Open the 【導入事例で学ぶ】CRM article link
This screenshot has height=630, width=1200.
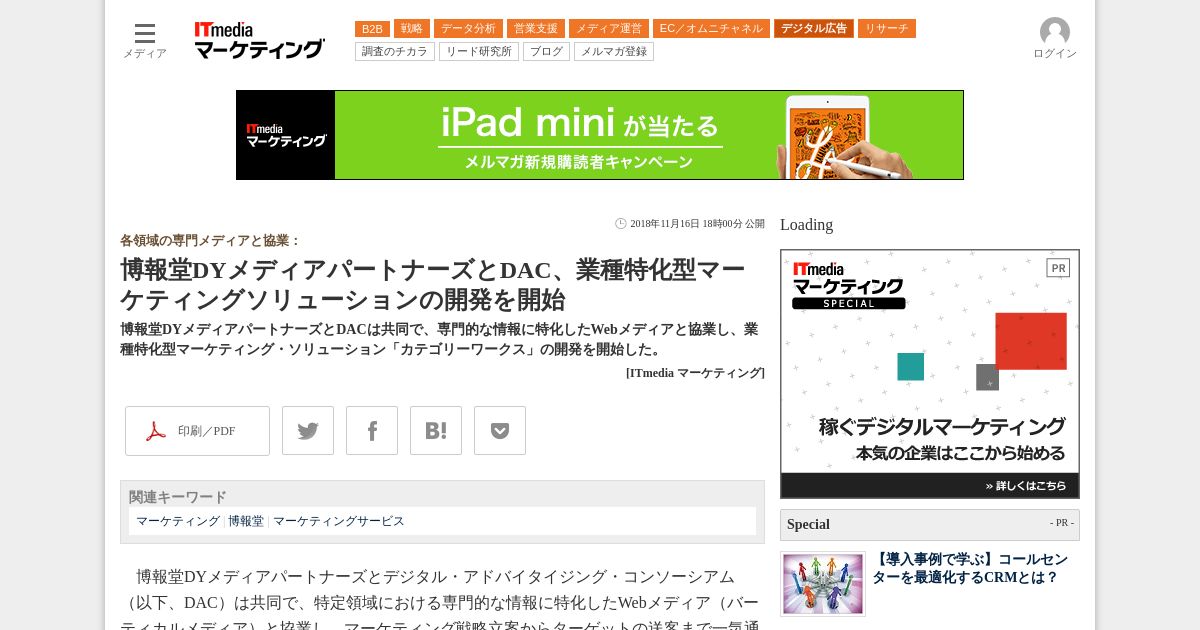pyautogui.click(x=970, y=569)
